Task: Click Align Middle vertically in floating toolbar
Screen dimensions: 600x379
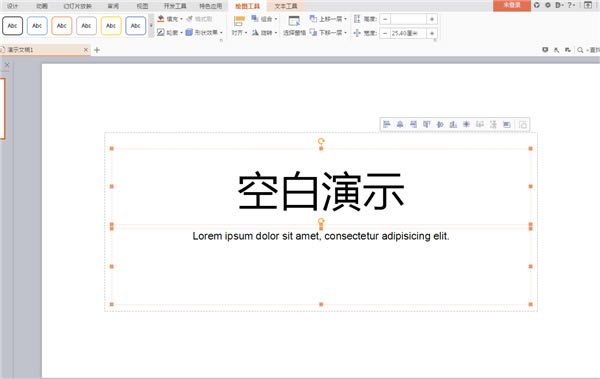Action: [x=440, y=124]
